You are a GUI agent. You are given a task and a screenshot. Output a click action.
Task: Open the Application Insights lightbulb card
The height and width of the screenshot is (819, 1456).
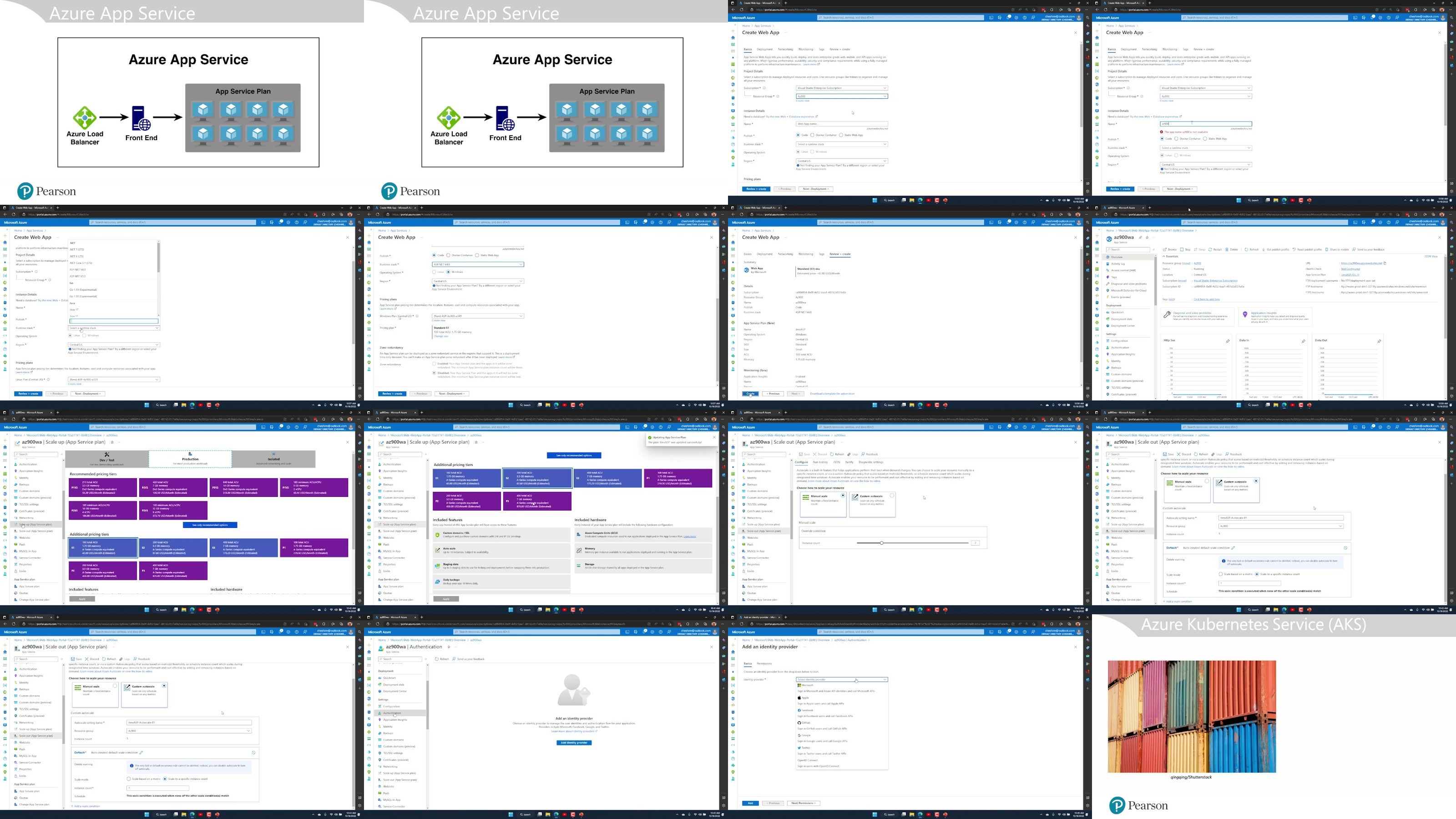click(x=1275, y=317)
